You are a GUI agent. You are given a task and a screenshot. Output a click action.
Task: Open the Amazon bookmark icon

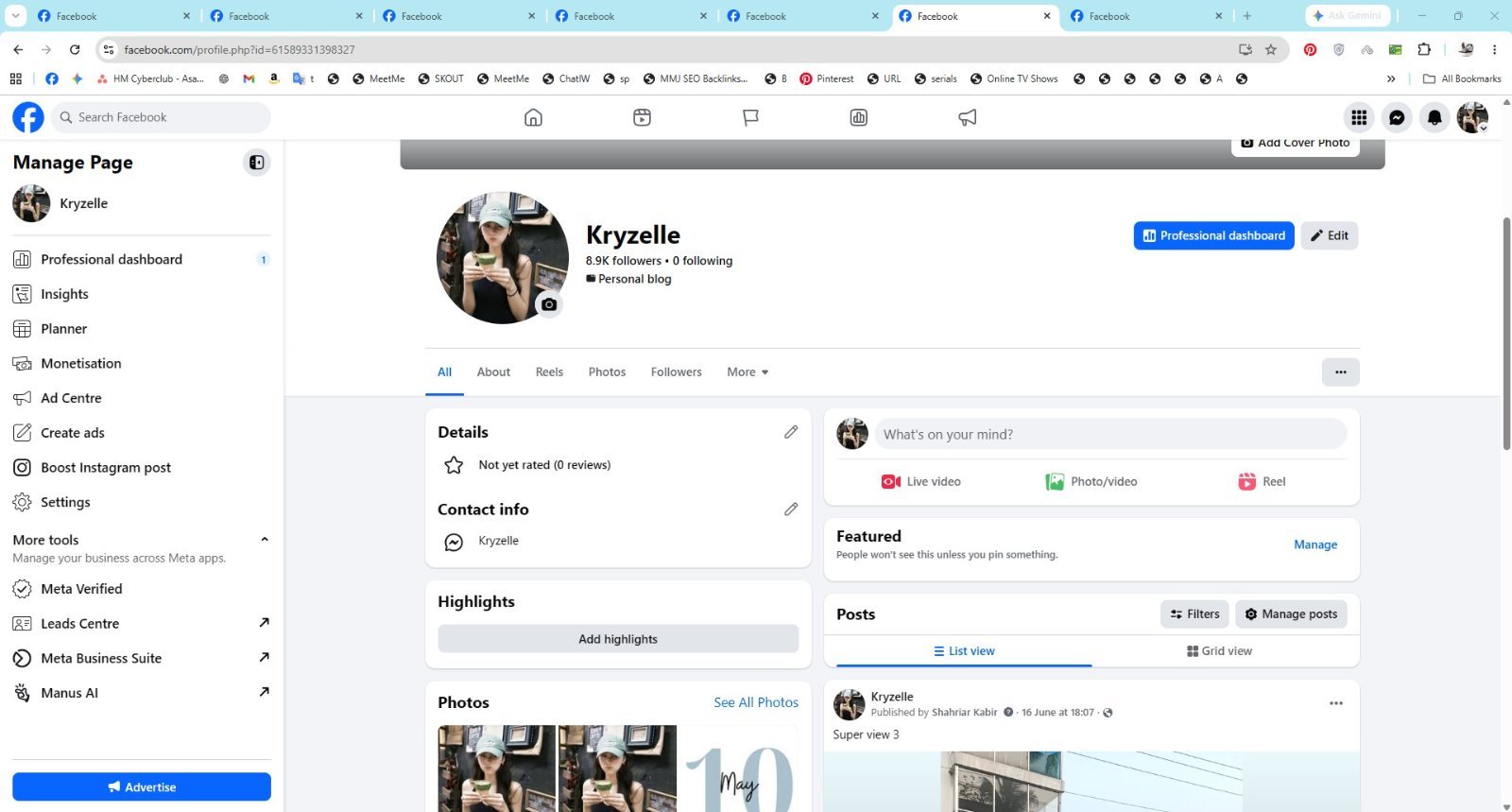pos(274,78)
